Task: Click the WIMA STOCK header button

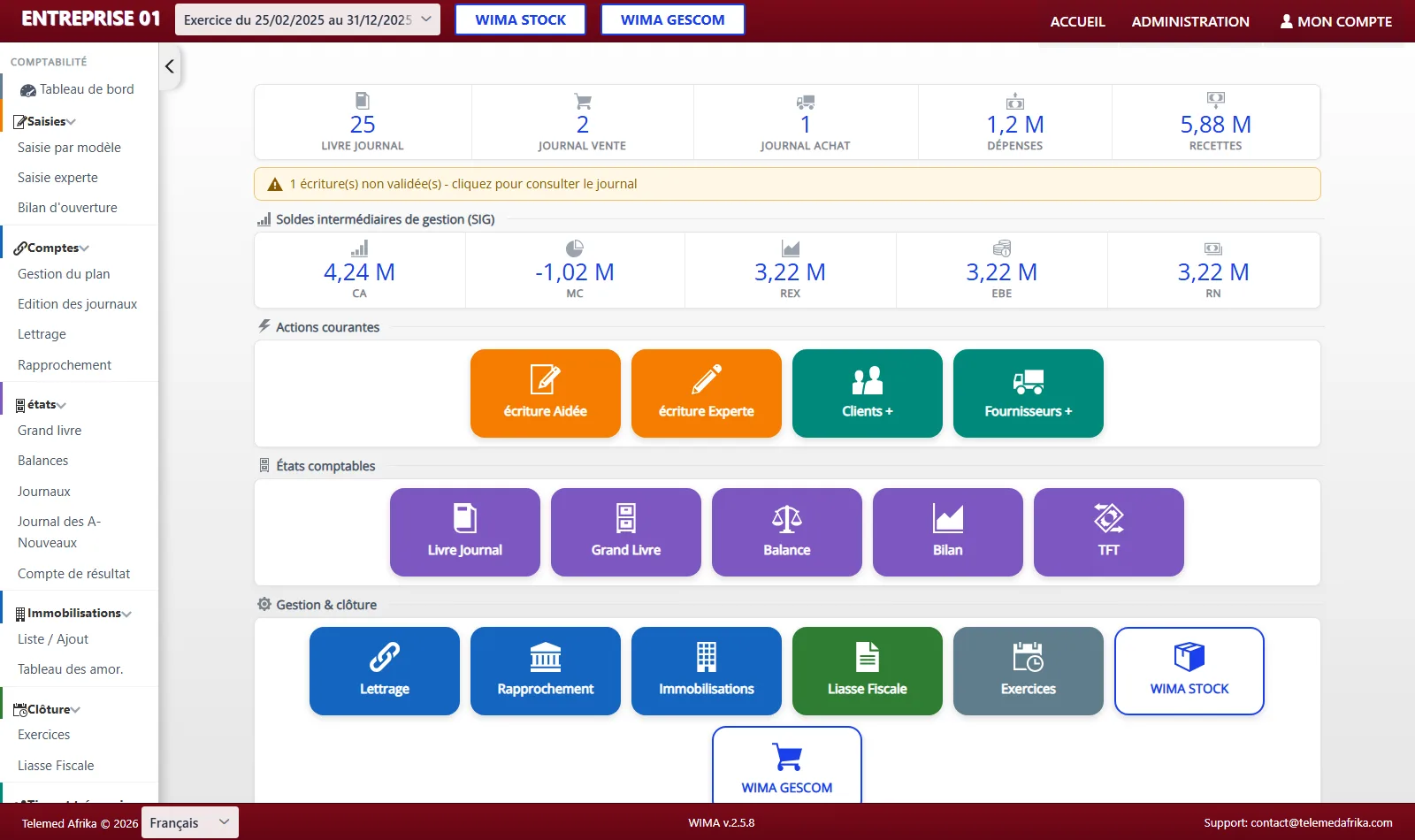Action: click(x=520, y=19)
